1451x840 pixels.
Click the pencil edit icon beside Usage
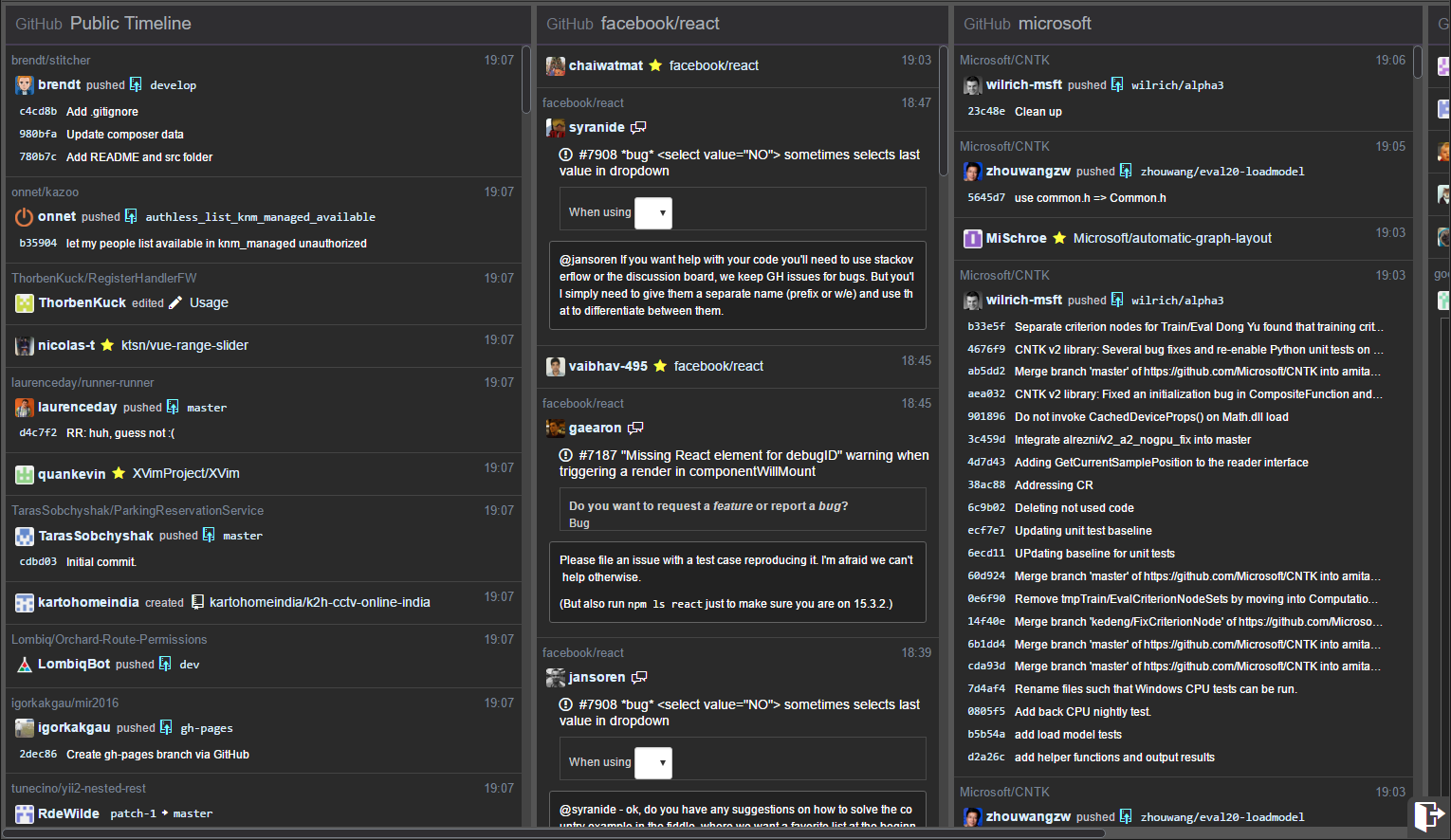tap(175, 303)
